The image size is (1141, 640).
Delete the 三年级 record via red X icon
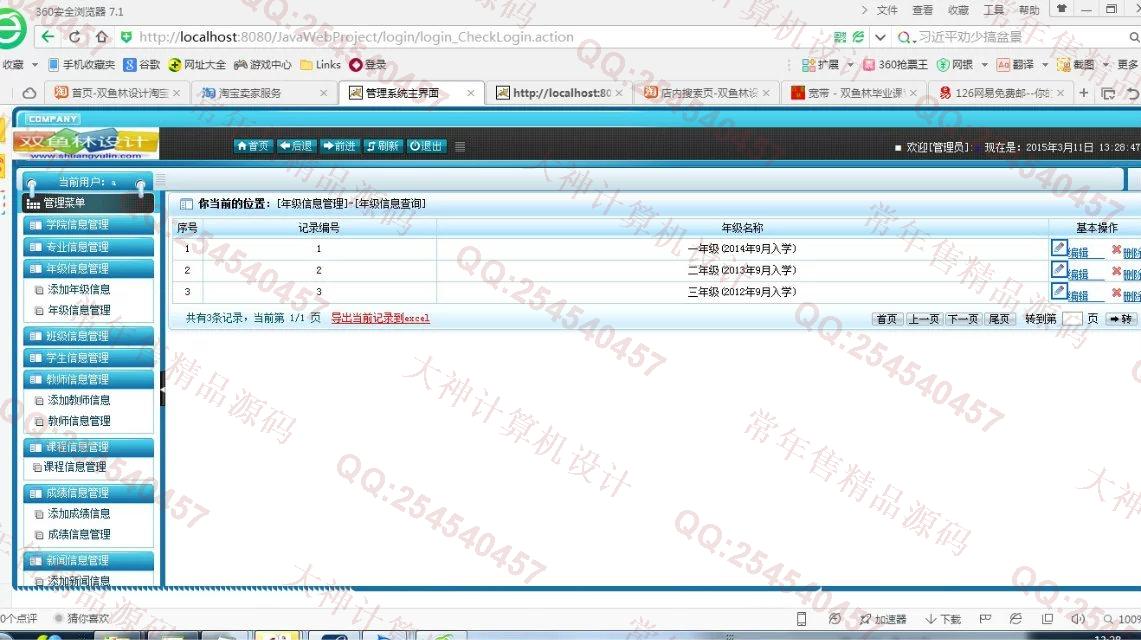tap(1116, 293)
